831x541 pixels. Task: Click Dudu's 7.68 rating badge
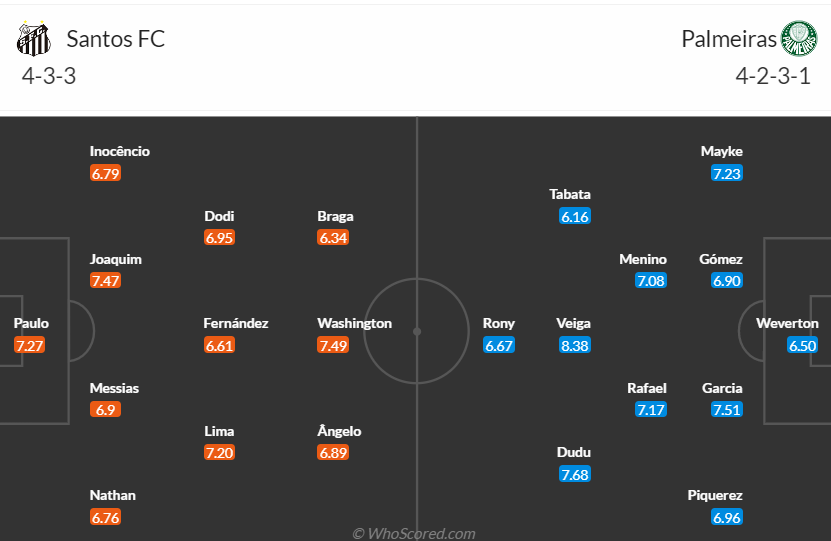point(574,474)
